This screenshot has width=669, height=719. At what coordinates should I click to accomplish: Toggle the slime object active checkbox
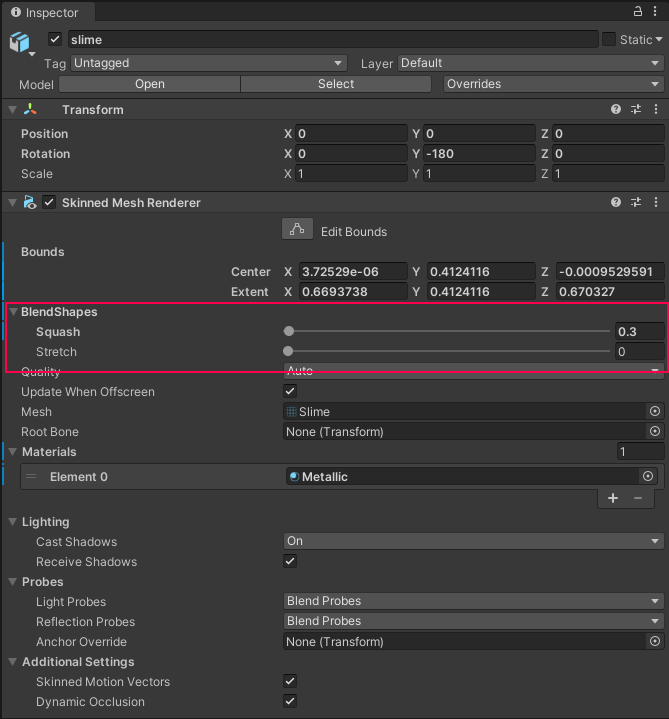(55, 40)
